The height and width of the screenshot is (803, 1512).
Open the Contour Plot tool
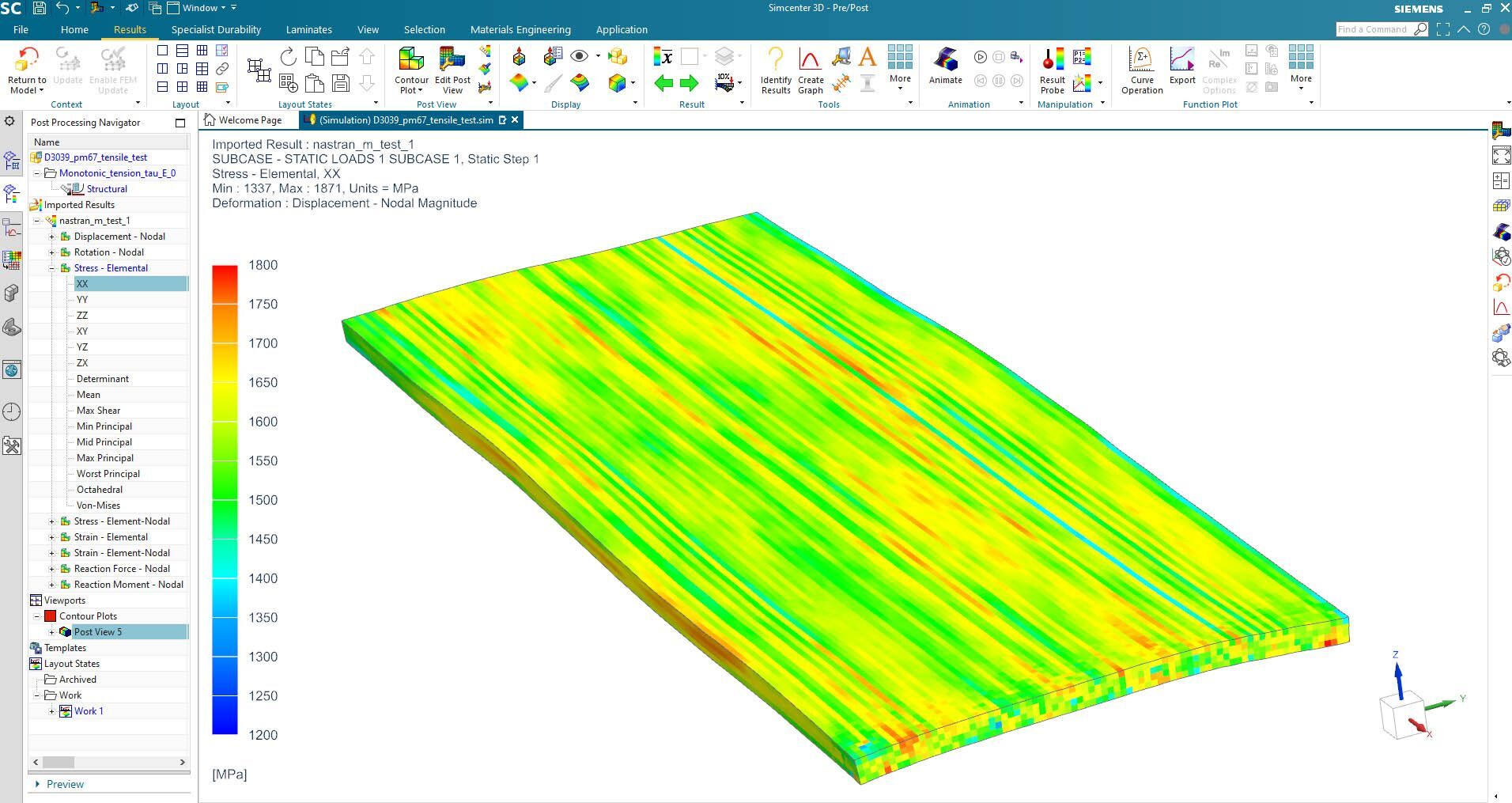click(x=411, y=60)
